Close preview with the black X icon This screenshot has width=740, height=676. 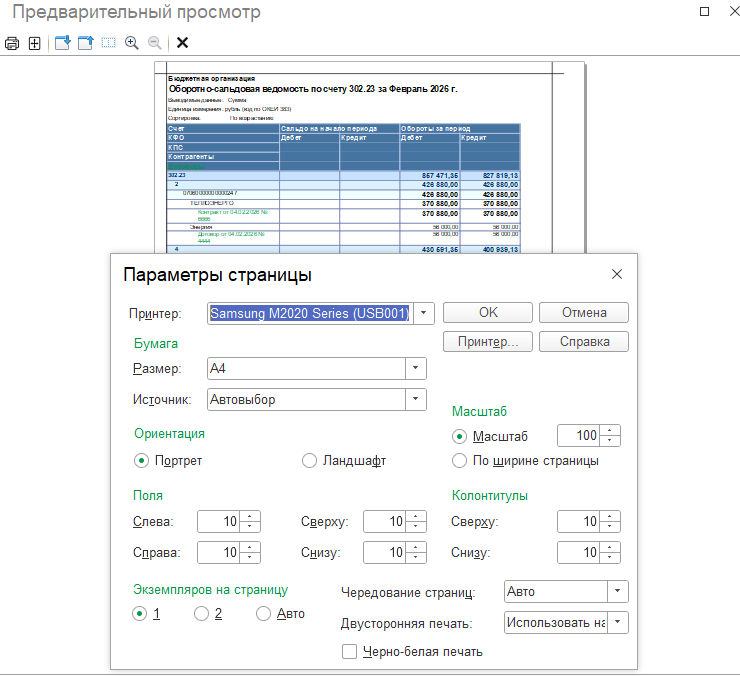click(x=182, y=43)
